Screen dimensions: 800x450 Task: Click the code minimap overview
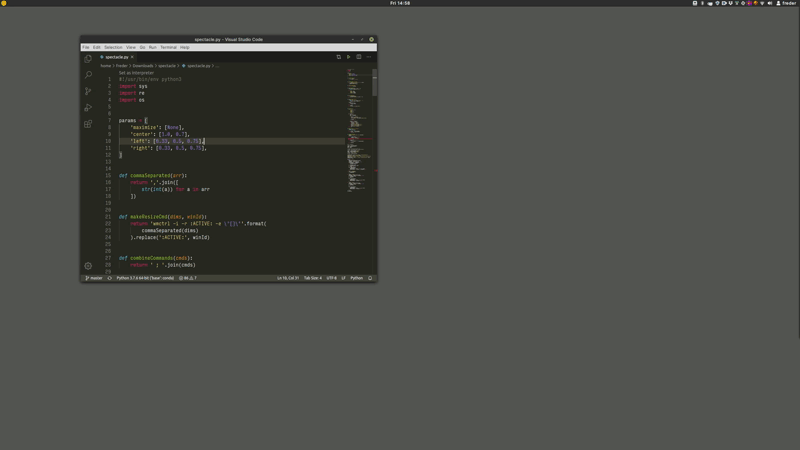(359, 130)
